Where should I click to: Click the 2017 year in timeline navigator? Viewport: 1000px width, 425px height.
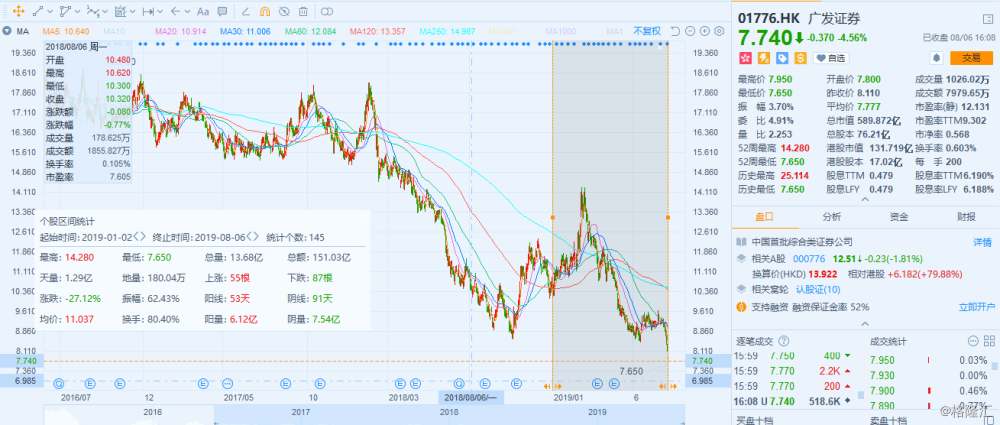[300, 412]
